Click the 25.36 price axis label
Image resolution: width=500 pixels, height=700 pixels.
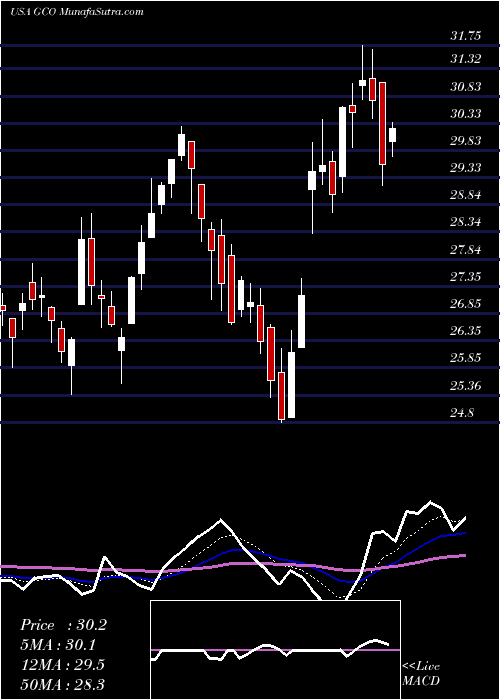pos(466,385)
